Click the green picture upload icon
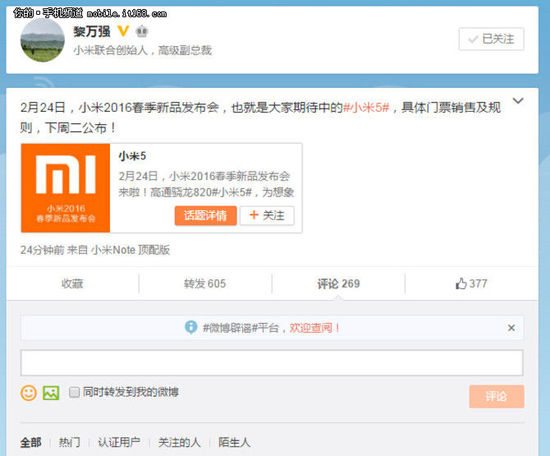 click(x=51, y=393)
